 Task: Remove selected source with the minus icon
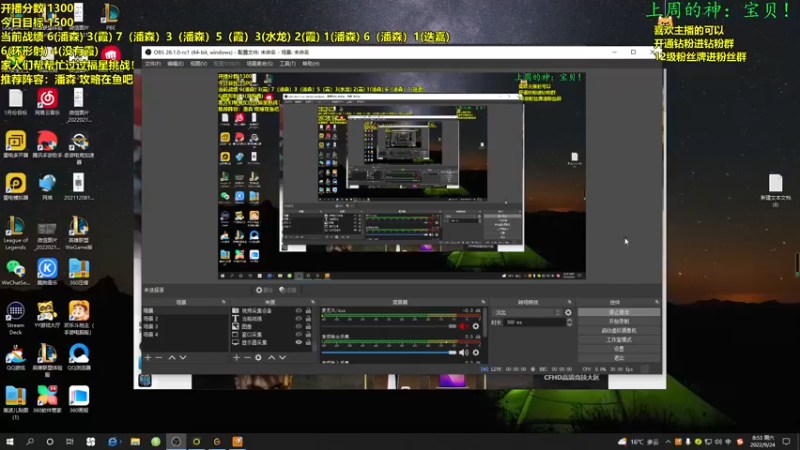pos(247,358)
